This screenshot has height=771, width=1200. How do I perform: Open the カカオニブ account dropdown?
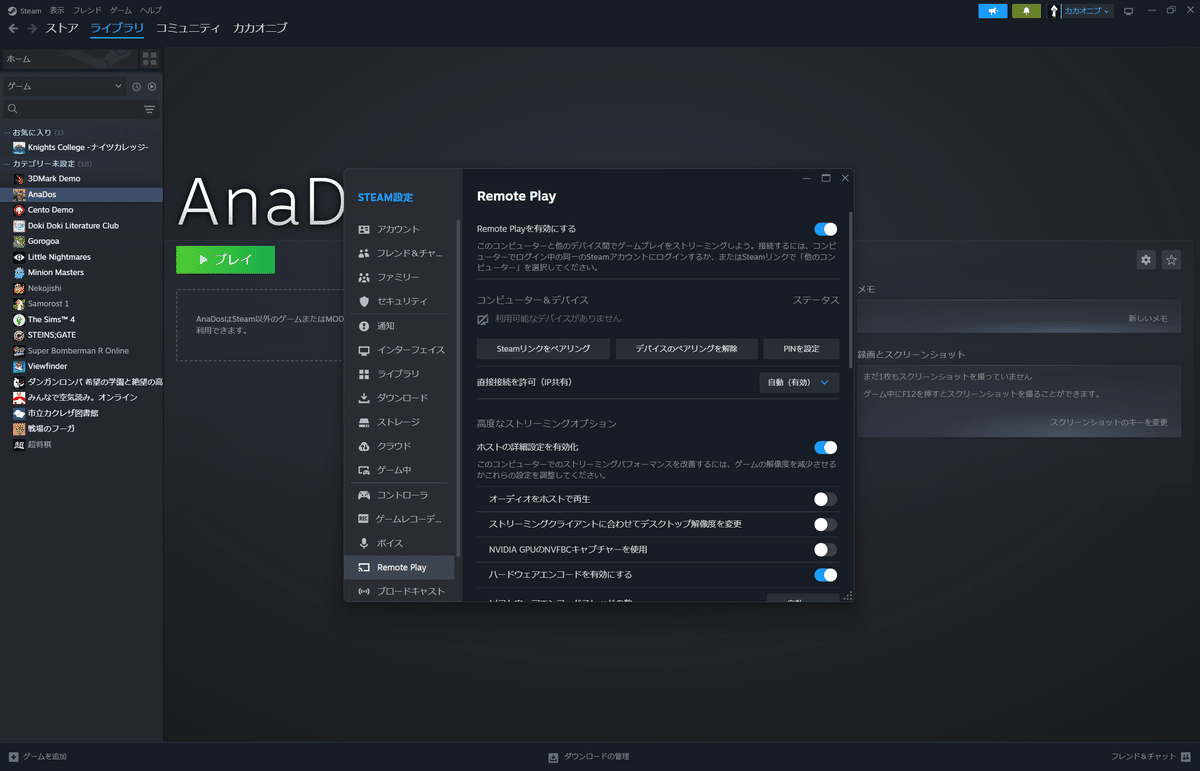(1087, 11)
